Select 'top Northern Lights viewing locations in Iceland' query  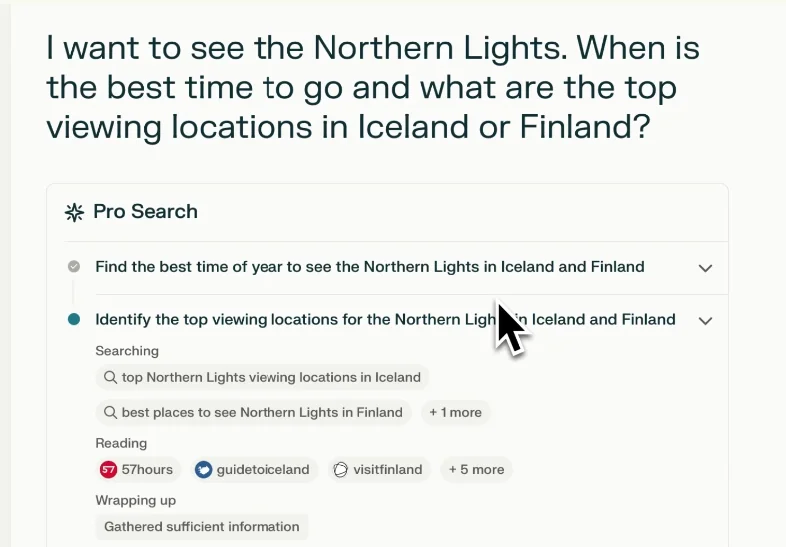262,377
